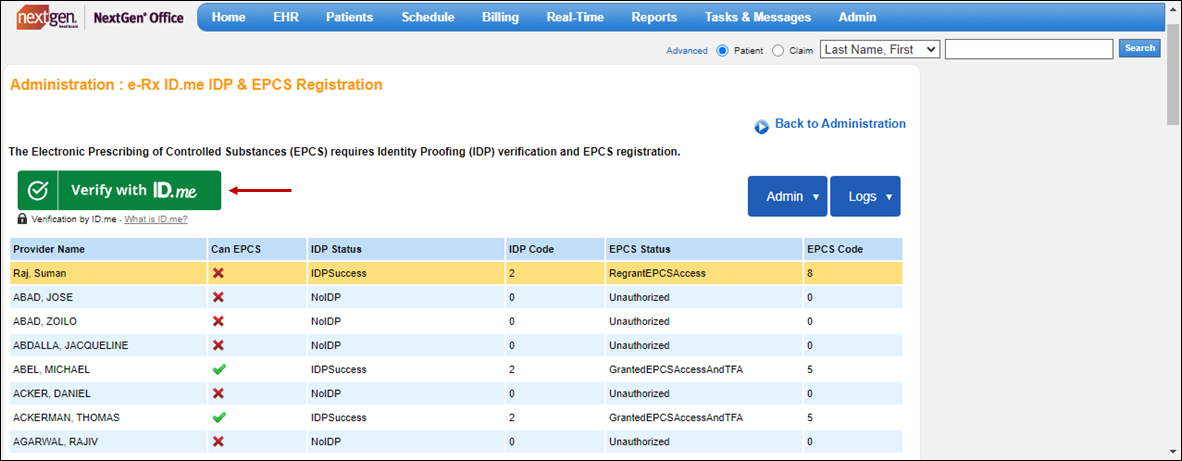The width and height of the screenshot is (1182, 461).
Task: Open the Last Name, First dropdown
Action: click(x=880, y=49)
